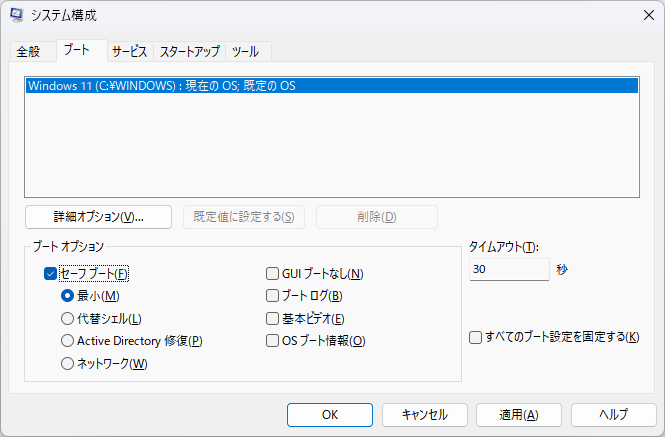Open the サービス tab
The image size is (665, 437).
pos(130,52)
